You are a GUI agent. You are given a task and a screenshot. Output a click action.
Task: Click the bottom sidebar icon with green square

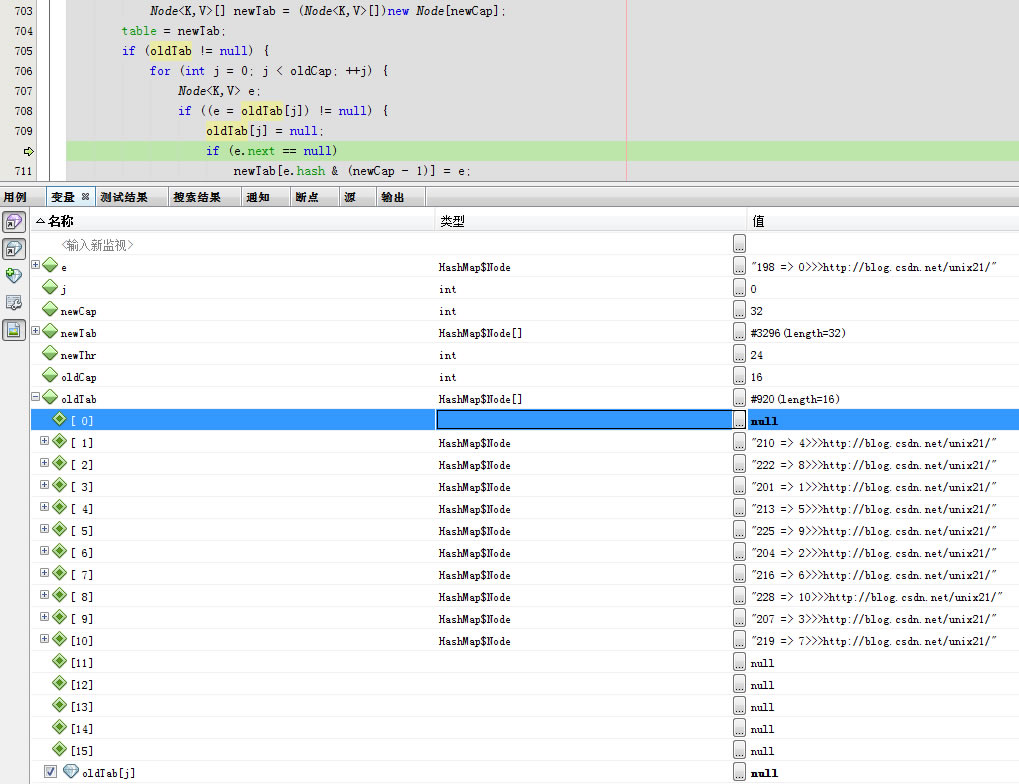click(14, 330)
